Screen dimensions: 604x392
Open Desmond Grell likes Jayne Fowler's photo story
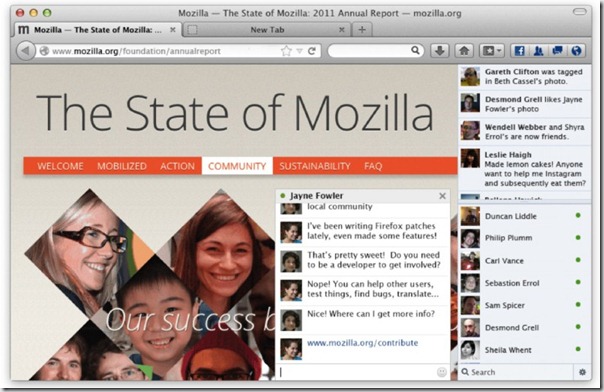point(525,104)
